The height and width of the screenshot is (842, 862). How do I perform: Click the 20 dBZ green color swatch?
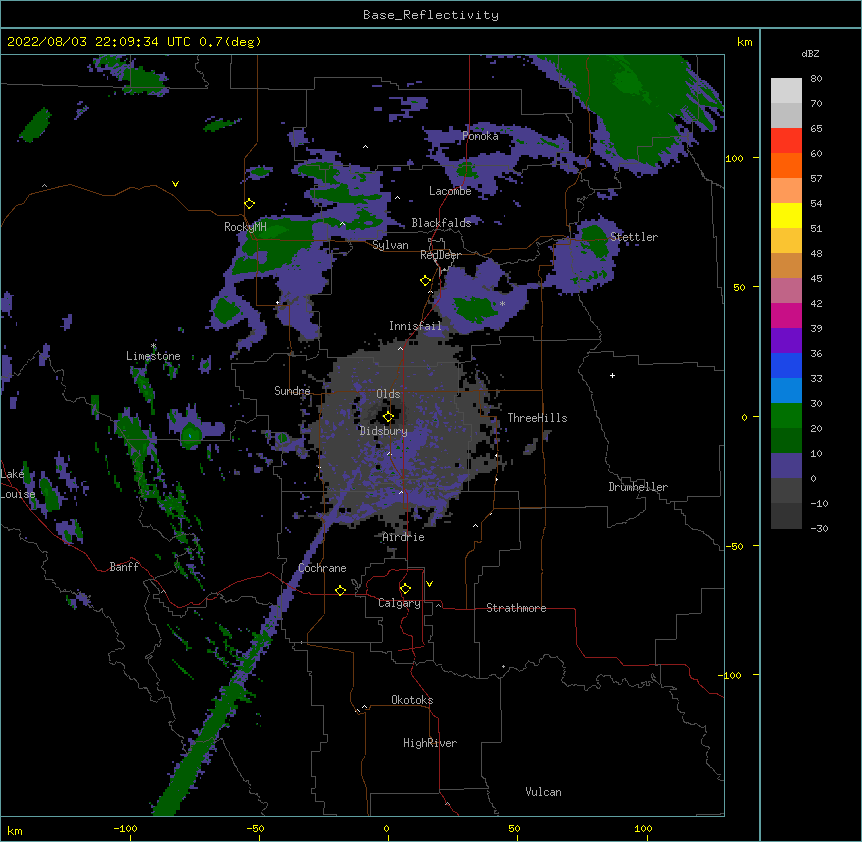click(786, 416)
